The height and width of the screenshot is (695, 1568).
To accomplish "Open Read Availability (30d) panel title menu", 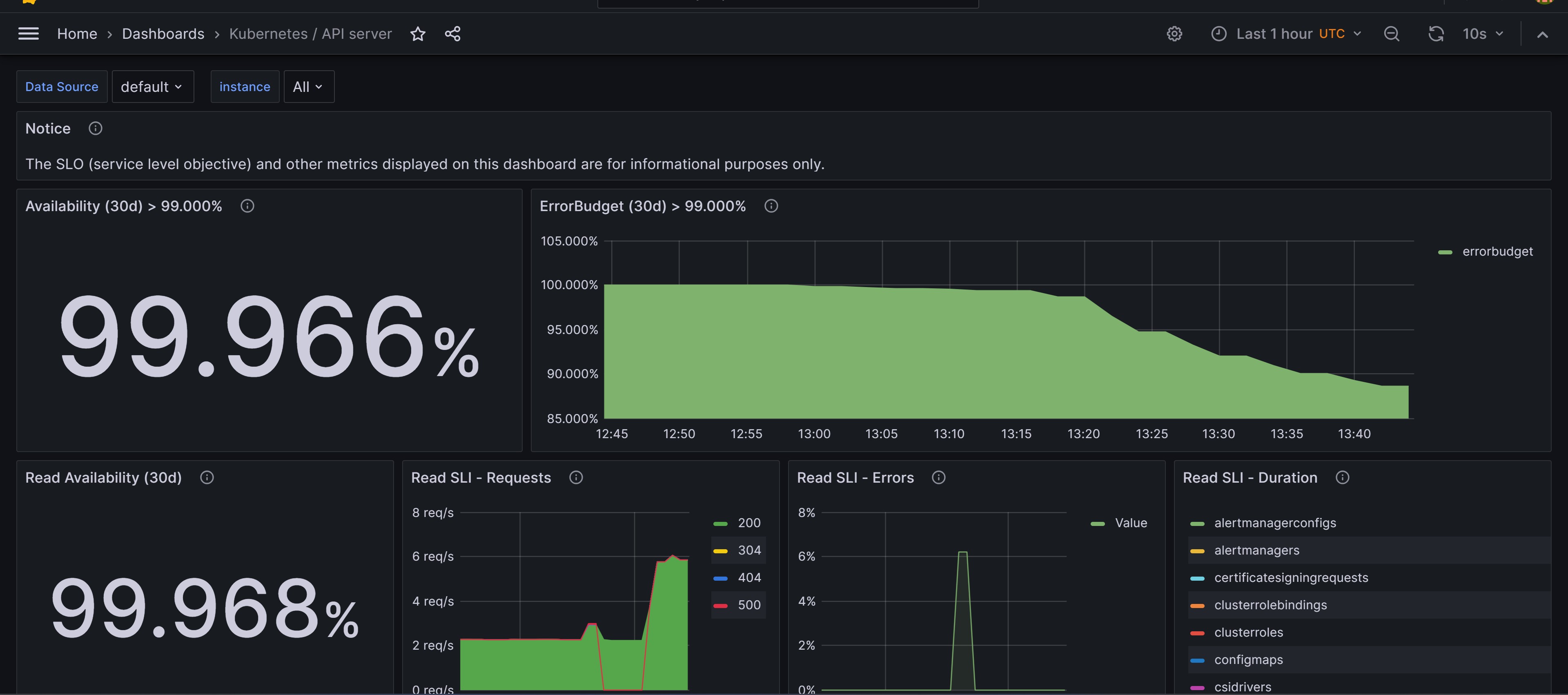I will (x=103, y=477).
